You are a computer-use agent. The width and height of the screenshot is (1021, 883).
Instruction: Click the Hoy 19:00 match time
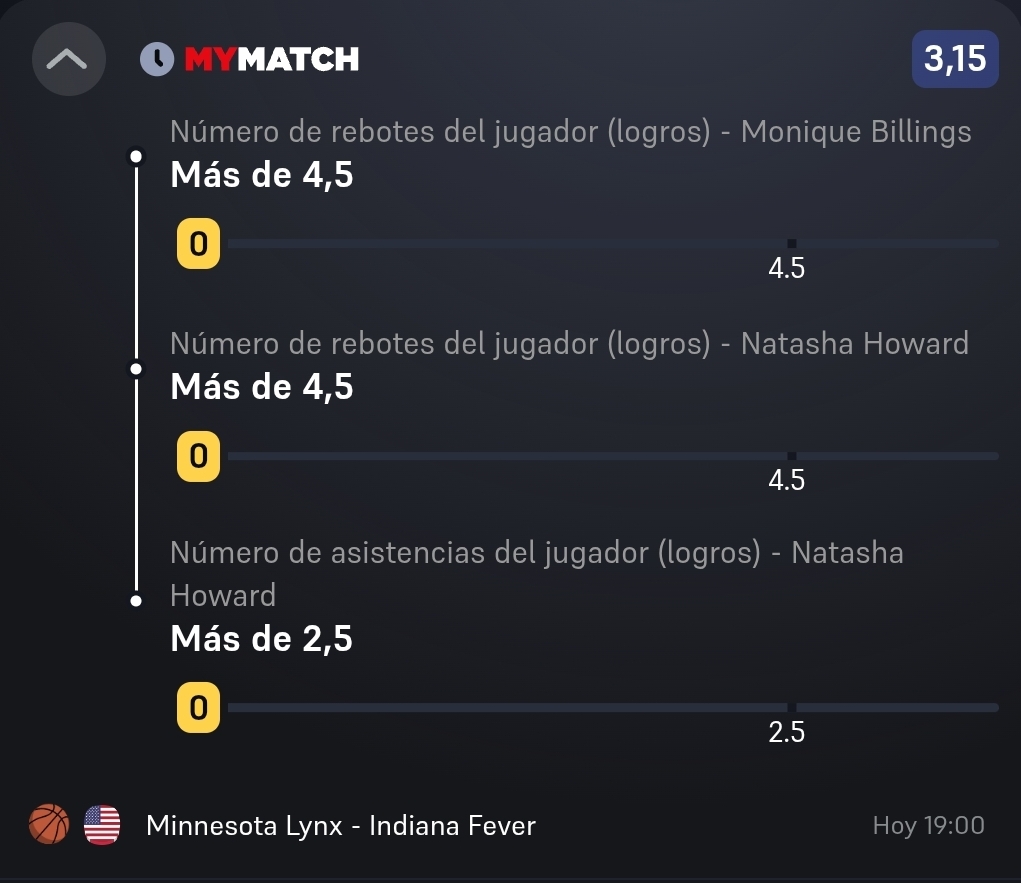click(929, 826)
